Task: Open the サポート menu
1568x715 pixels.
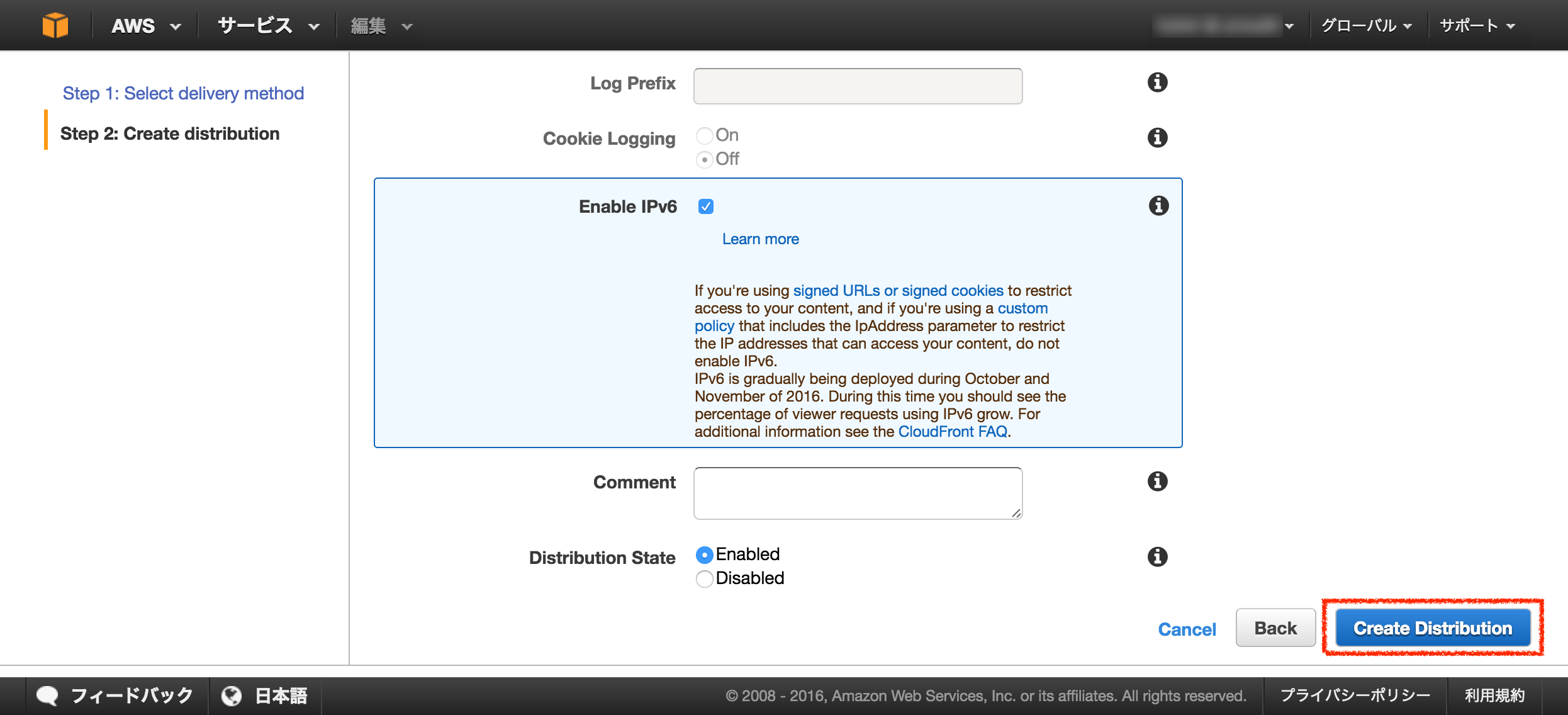Action: click(1477, 26)
